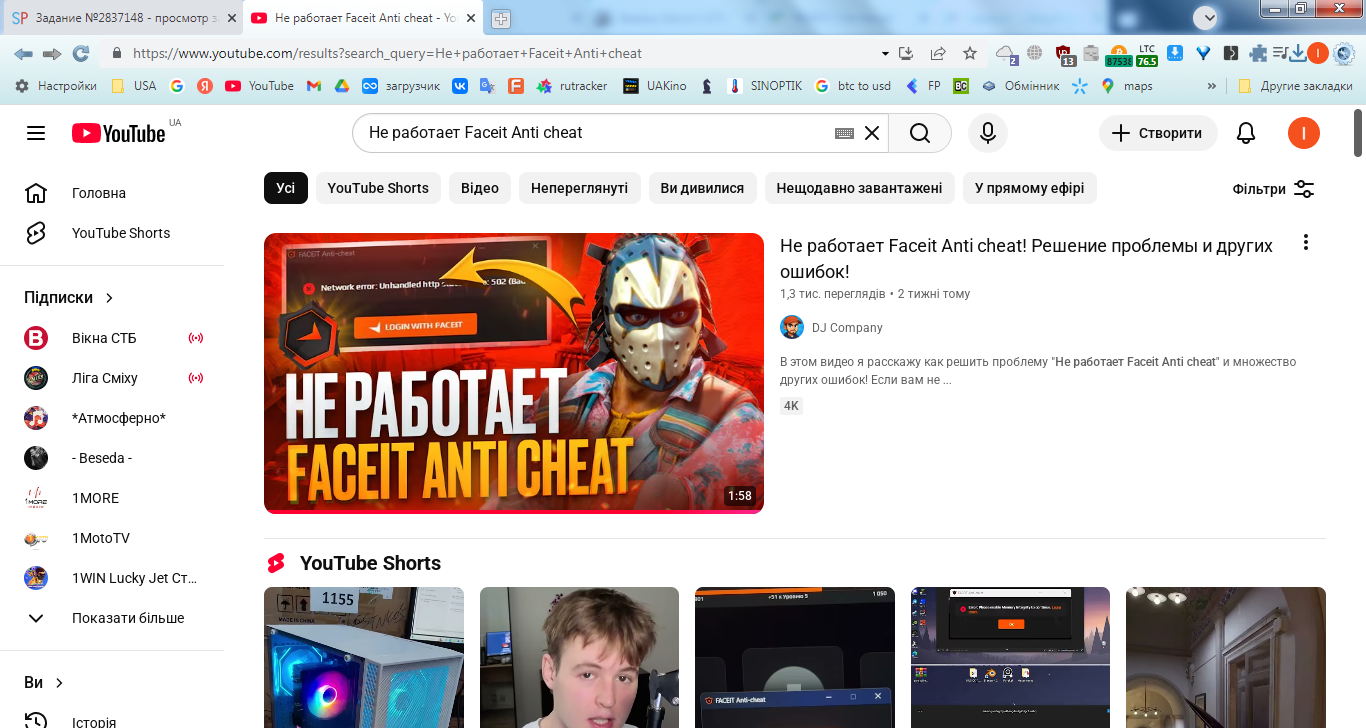Open the Google bookmark icon
This screenshot has width=1366, height=728.
coord(177,86)
